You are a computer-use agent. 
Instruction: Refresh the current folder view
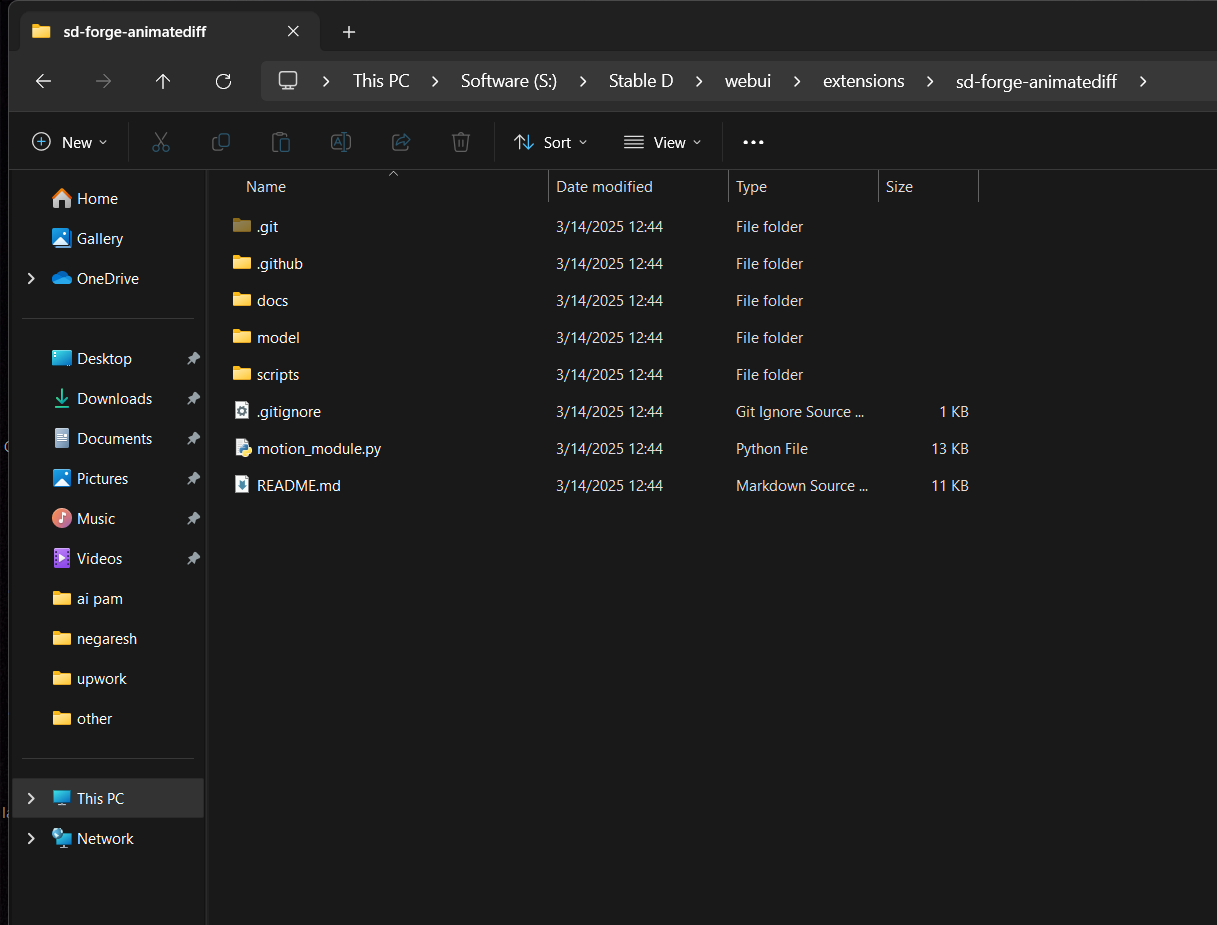[x=224, y=81]
